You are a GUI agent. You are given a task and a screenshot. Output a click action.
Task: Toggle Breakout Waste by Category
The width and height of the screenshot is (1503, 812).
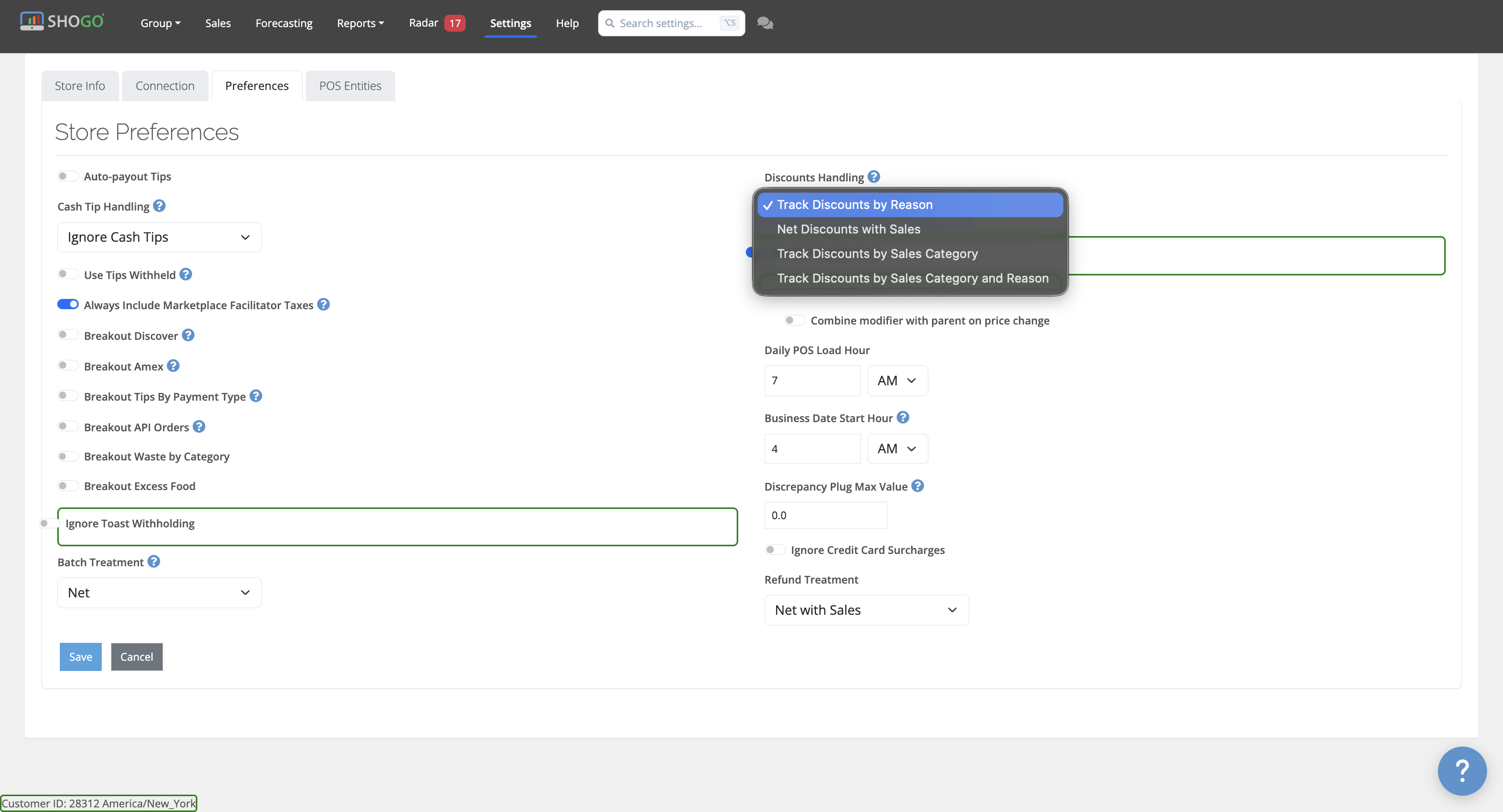point(67,456)
